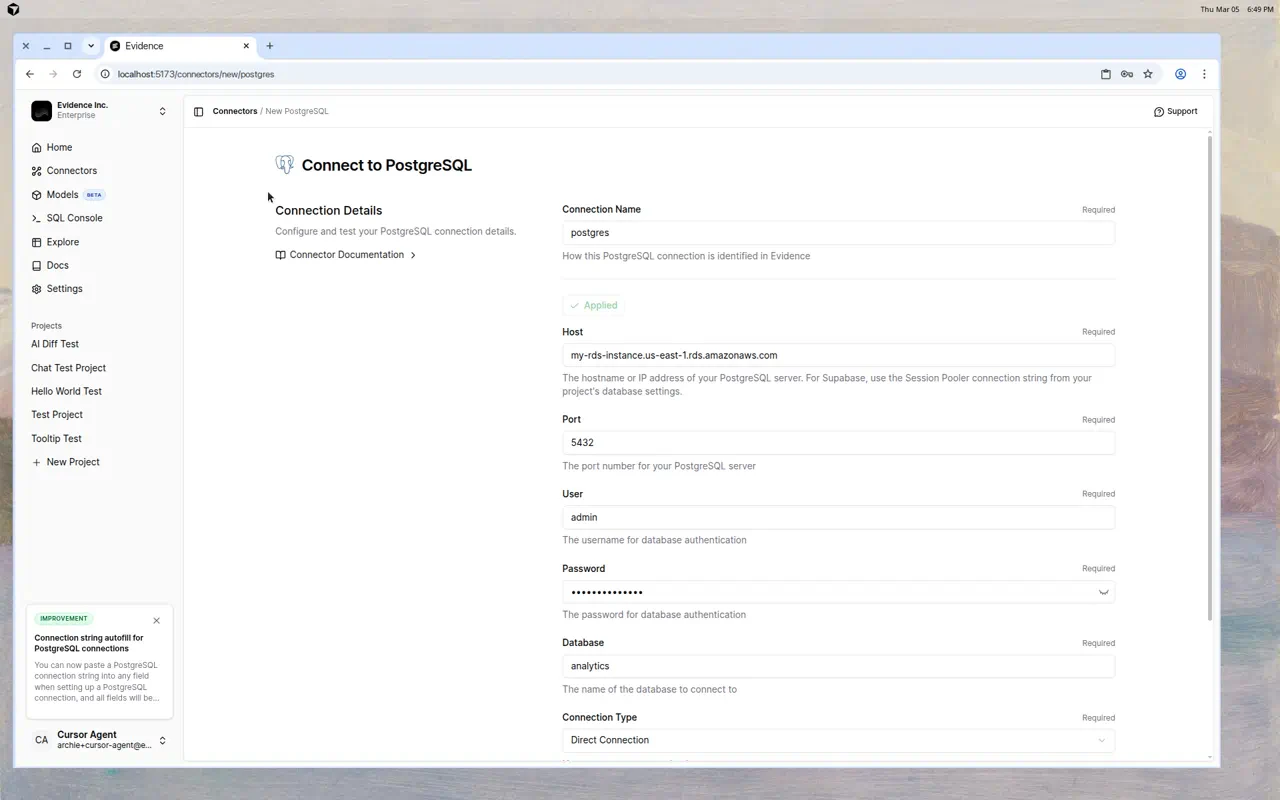Collapse the sidebar with the panel icon
The height and width of the screenshot is (800, 1280).
199,111
